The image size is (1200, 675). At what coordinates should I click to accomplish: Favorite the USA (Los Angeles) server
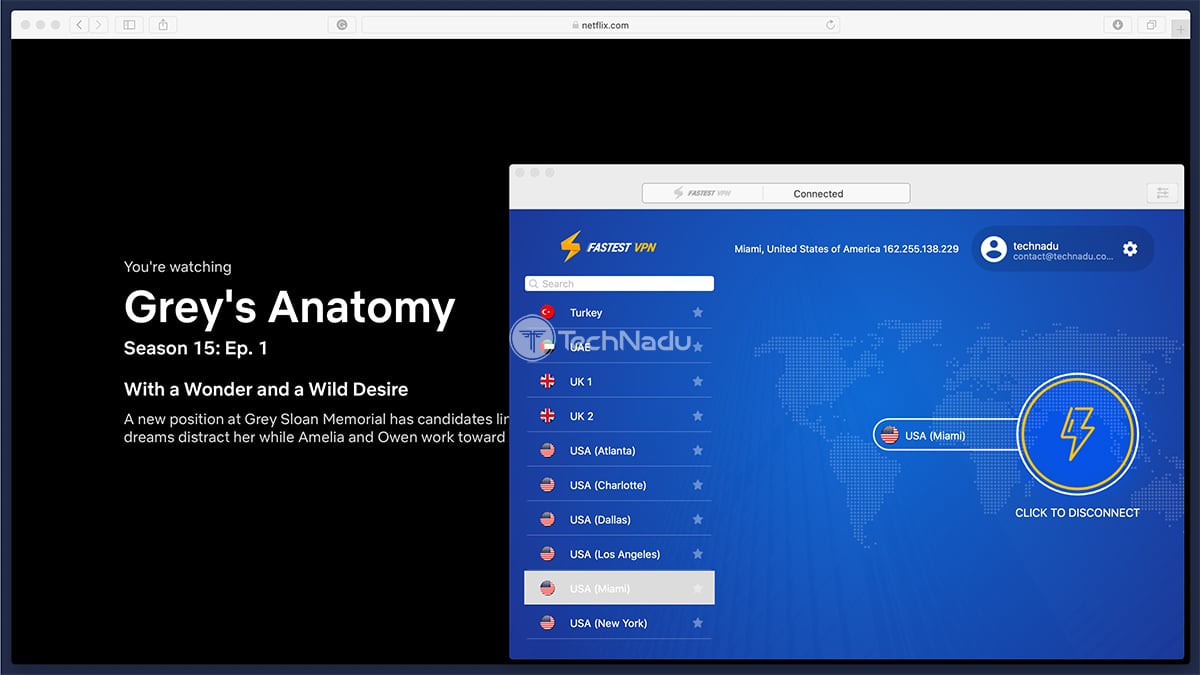[x=698, y=554]
